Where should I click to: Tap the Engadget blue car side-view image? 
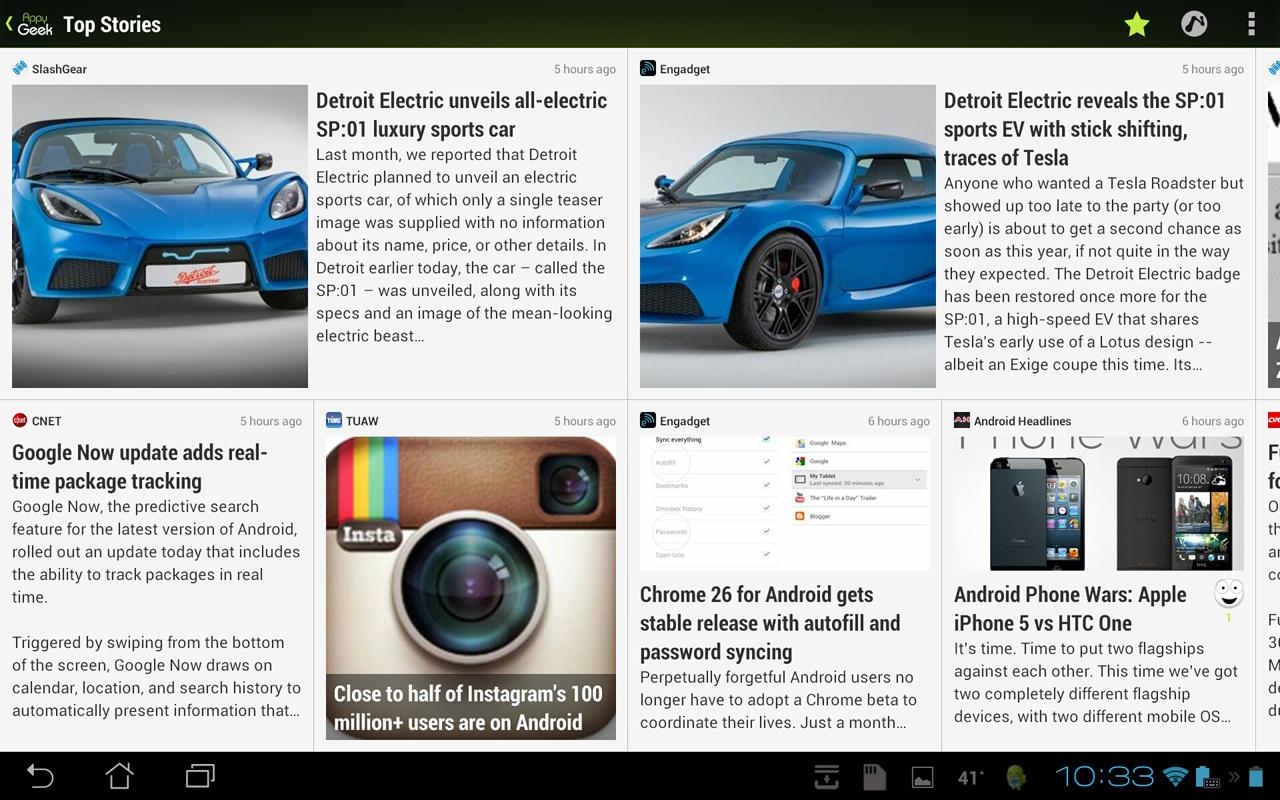click(788, 236)
